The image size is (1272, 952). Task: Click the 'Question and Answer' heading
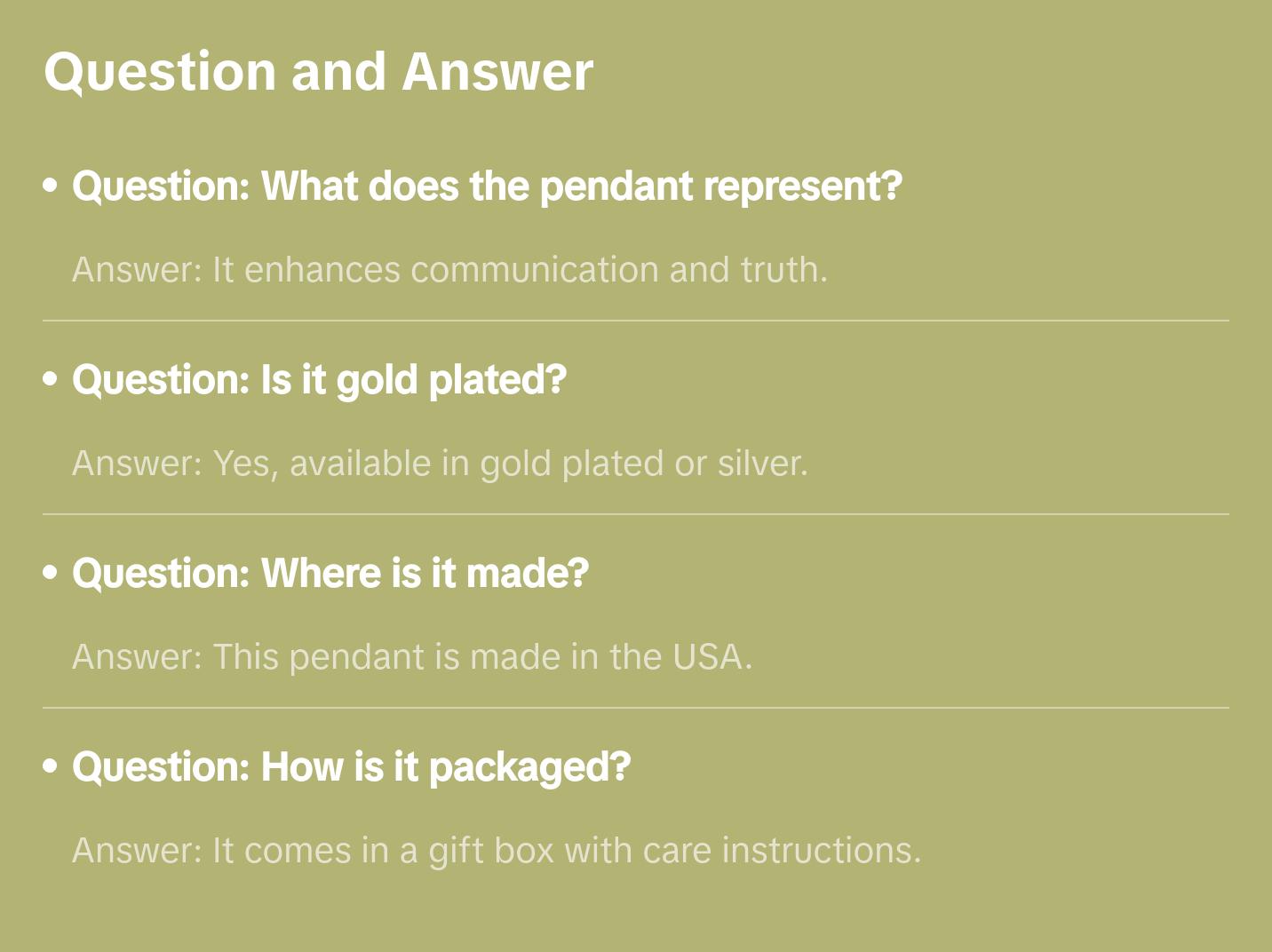tap(318, 71)
